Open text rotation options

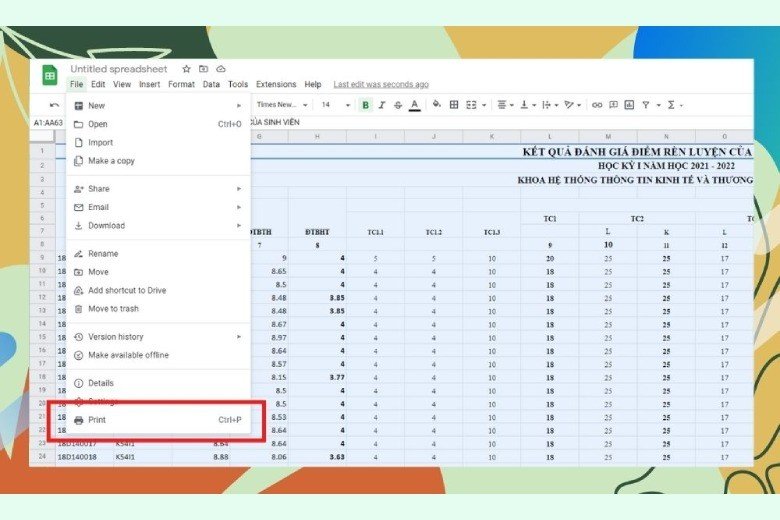572,104
